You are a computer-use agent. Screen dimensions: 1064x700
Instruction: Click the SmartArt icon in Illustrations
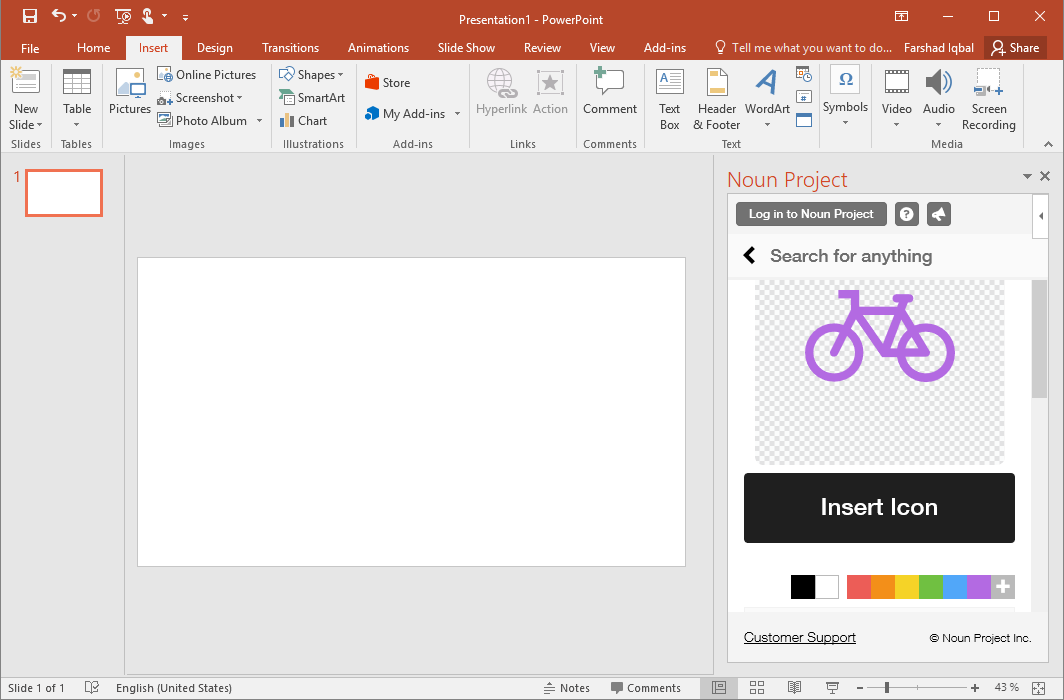(x=288, y=98)
